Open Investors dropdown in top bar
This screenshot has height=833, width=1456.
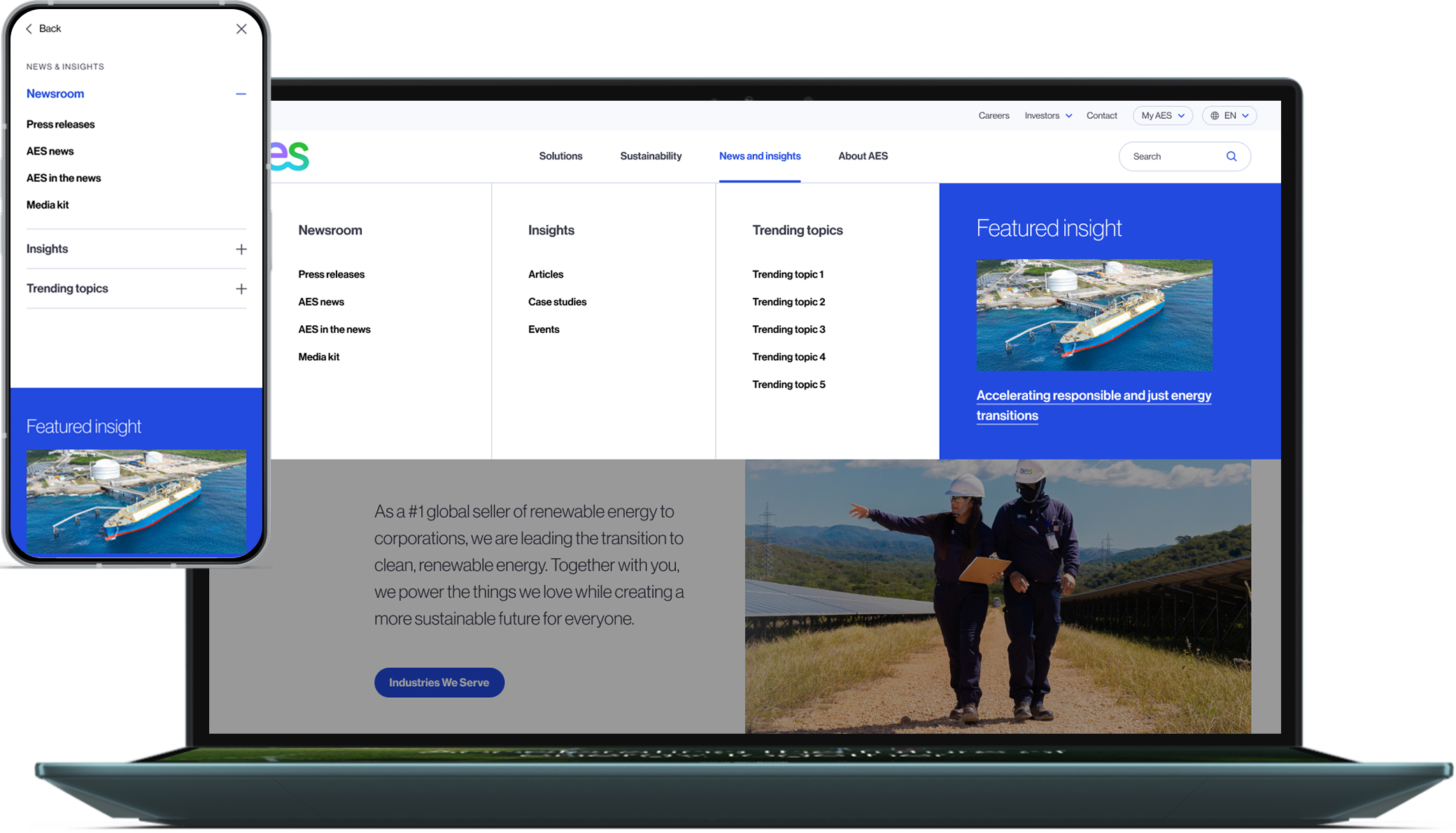1048,115
